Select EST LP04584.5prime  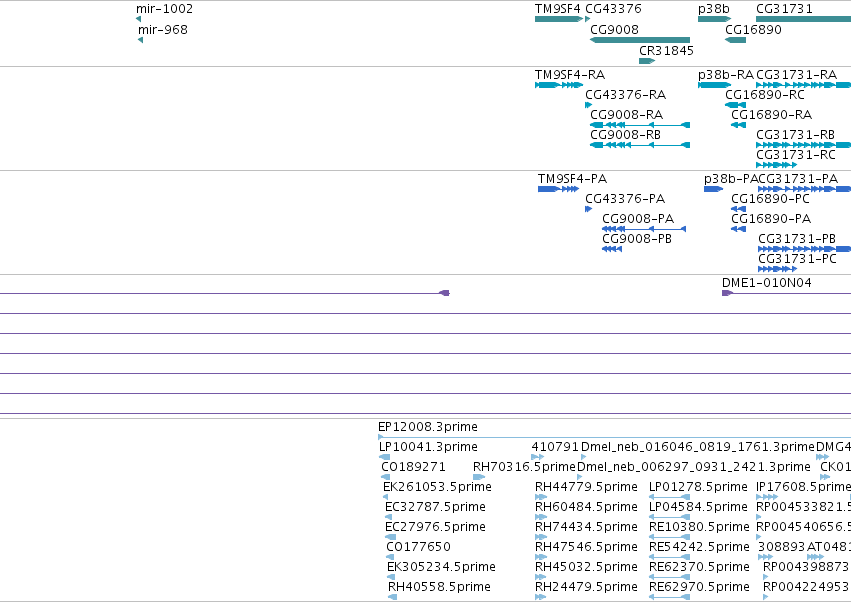coord(698,507)
